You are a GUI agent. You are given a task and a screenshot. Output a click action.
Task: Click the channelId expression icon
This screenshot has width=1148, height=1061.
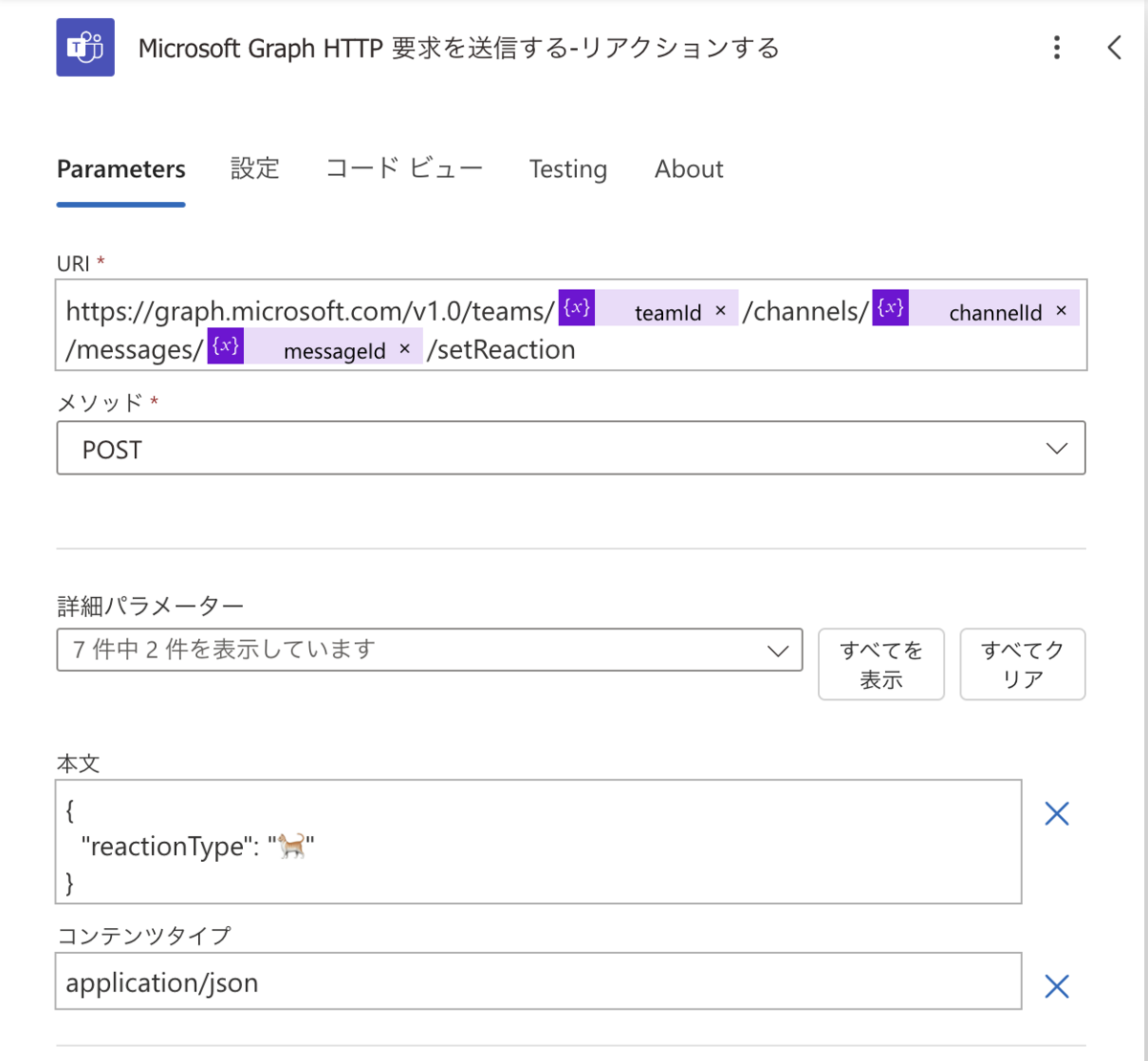click(891, 308)
